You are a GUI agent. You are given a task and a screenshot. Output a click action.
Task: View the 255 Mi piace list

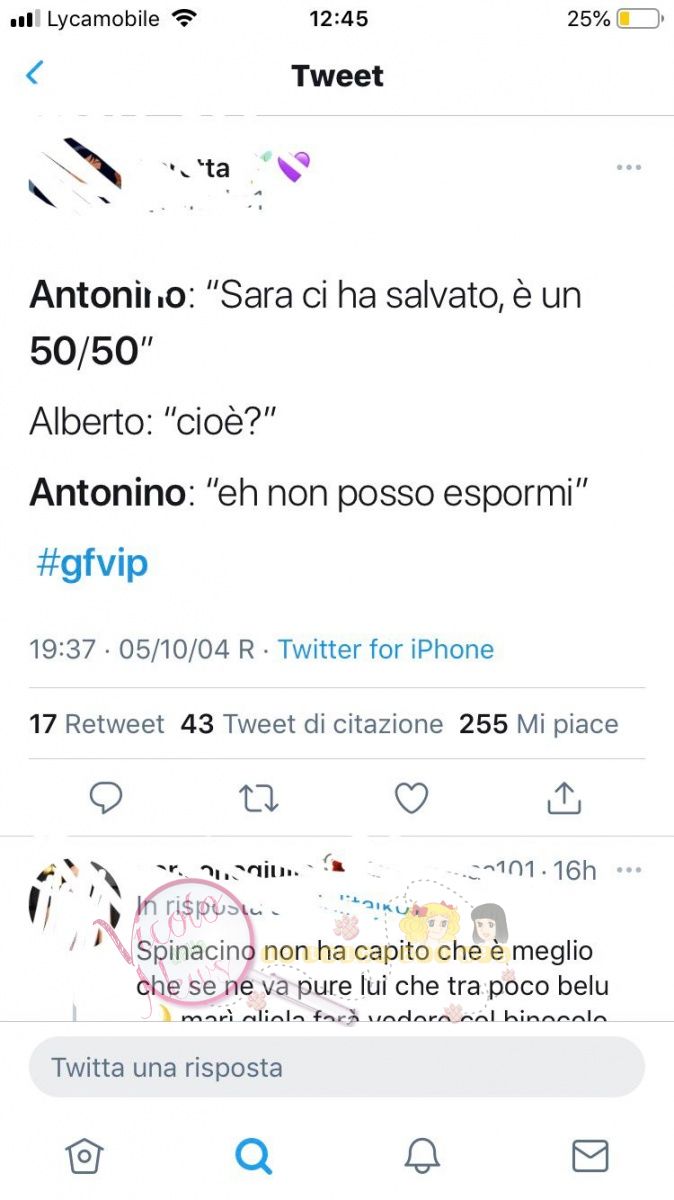(x=539, y=724)
